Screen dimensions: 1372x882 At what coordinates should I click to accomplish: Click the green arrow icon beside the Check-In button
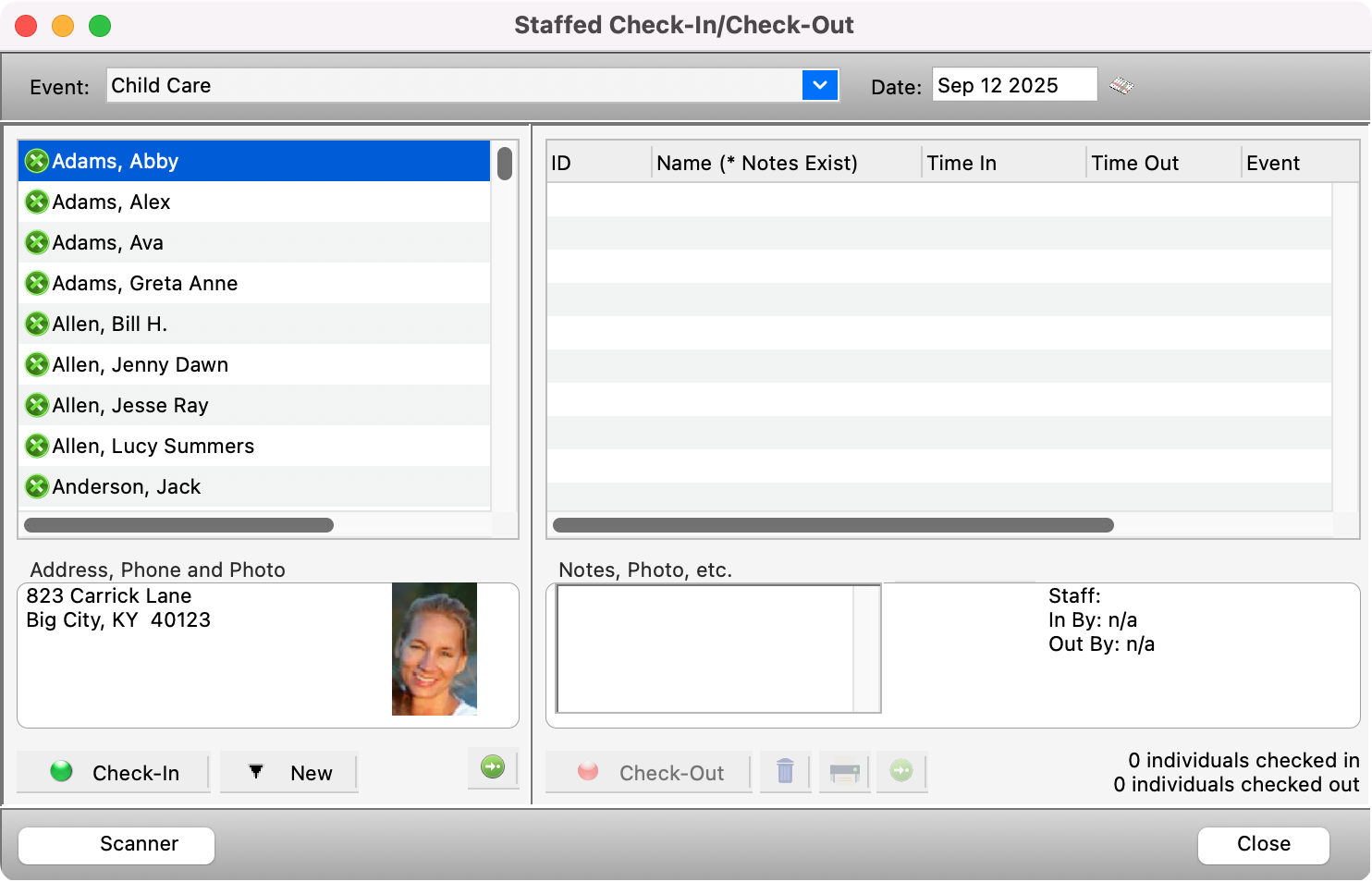click(x=493, y=767)
